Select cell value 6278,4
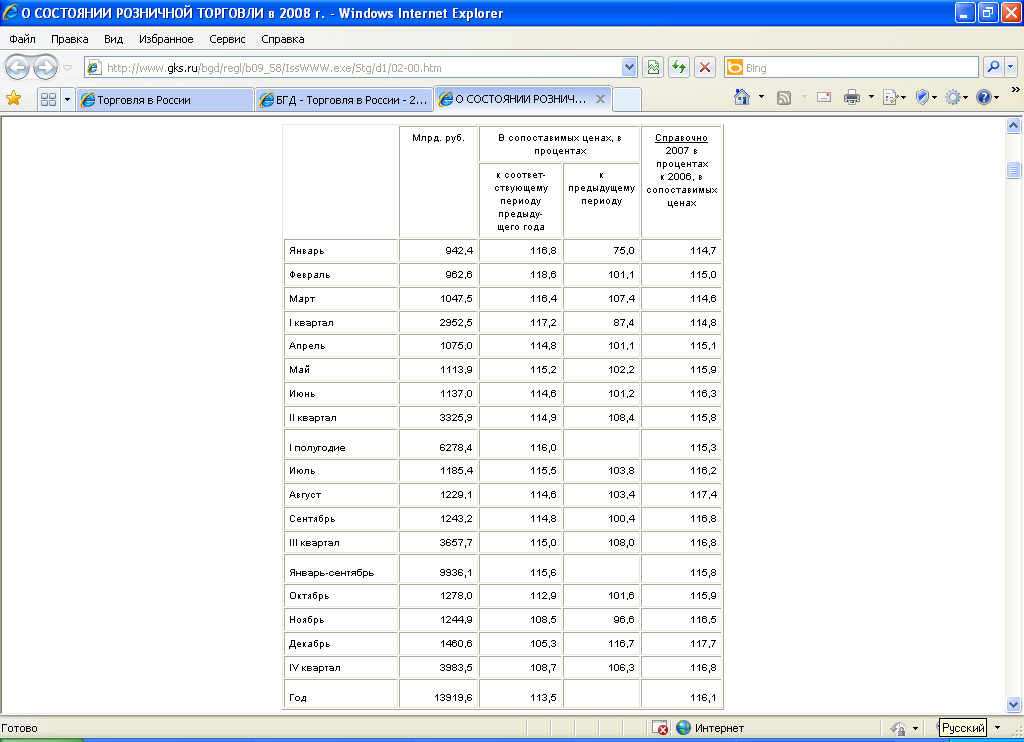 [x=456, y=448]
